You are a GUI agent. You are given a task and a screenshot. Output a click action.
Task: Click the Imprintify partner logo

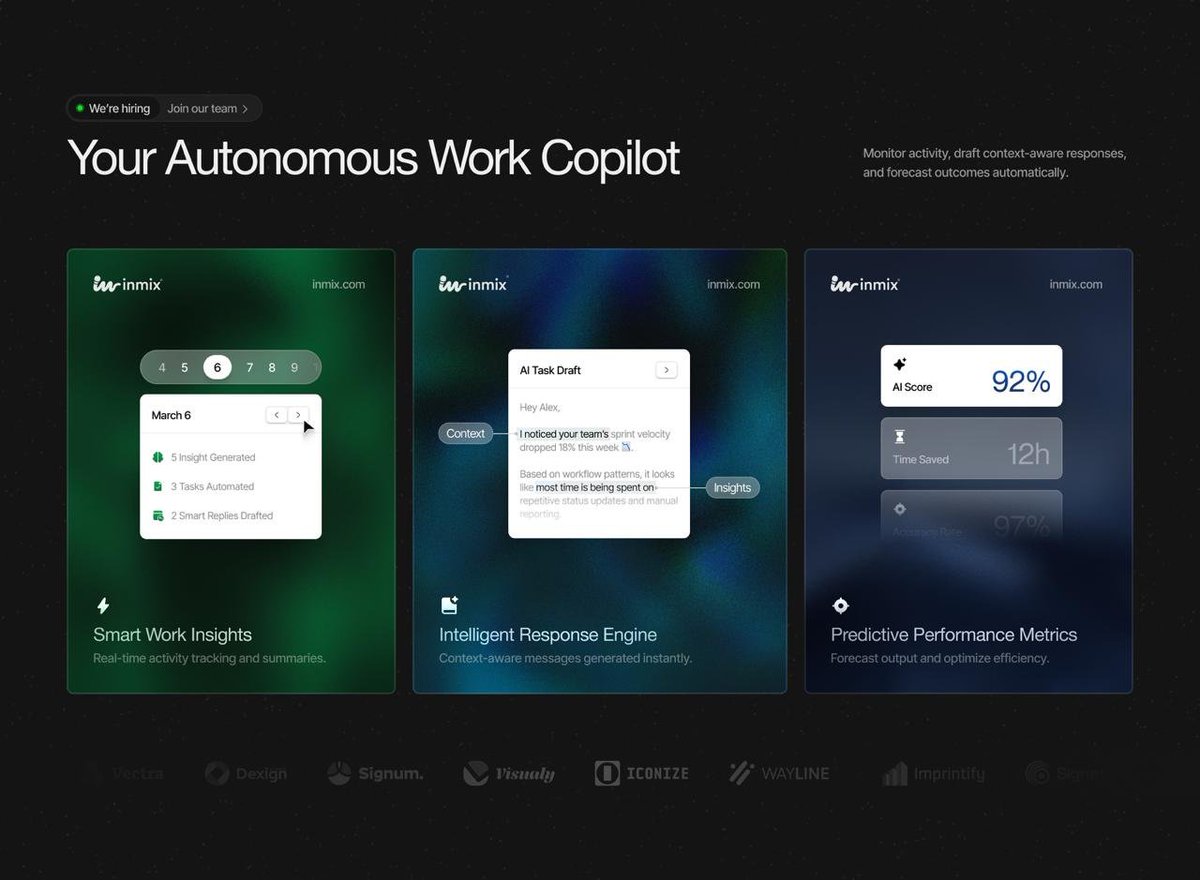pyautogui.click(x=935, y=773)
